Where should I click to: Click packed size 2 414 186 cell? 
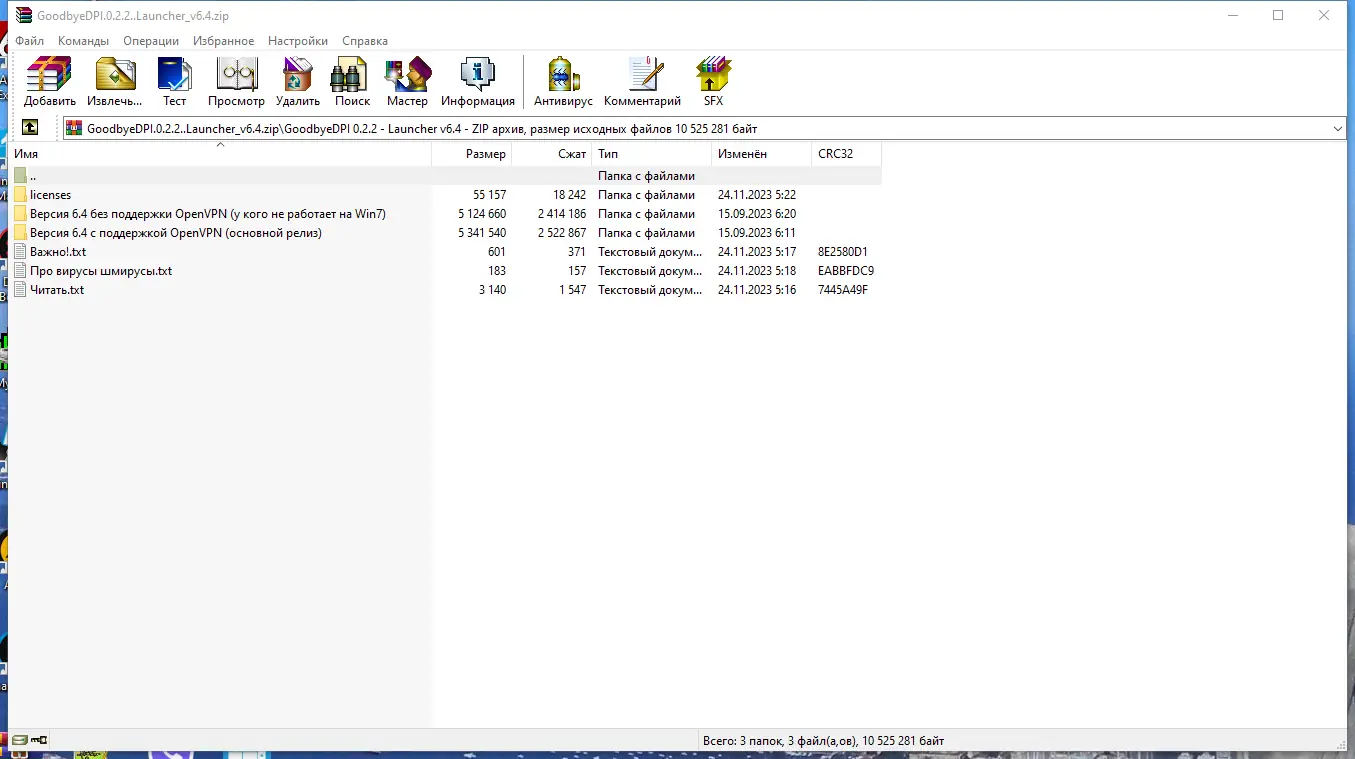pos(562,214)
